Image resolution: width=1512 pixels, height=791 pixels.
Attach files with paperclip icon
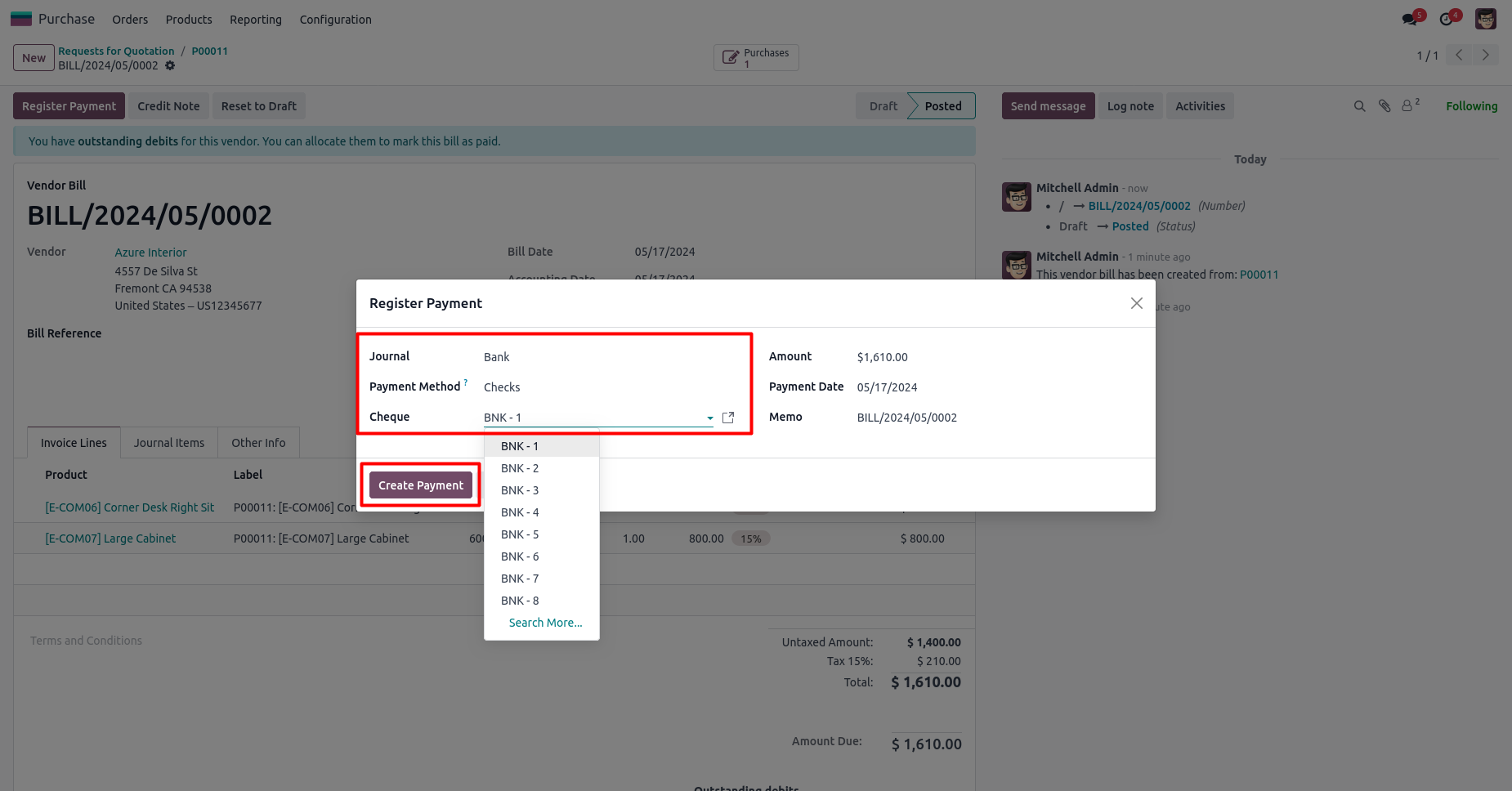pos(1384,106)
